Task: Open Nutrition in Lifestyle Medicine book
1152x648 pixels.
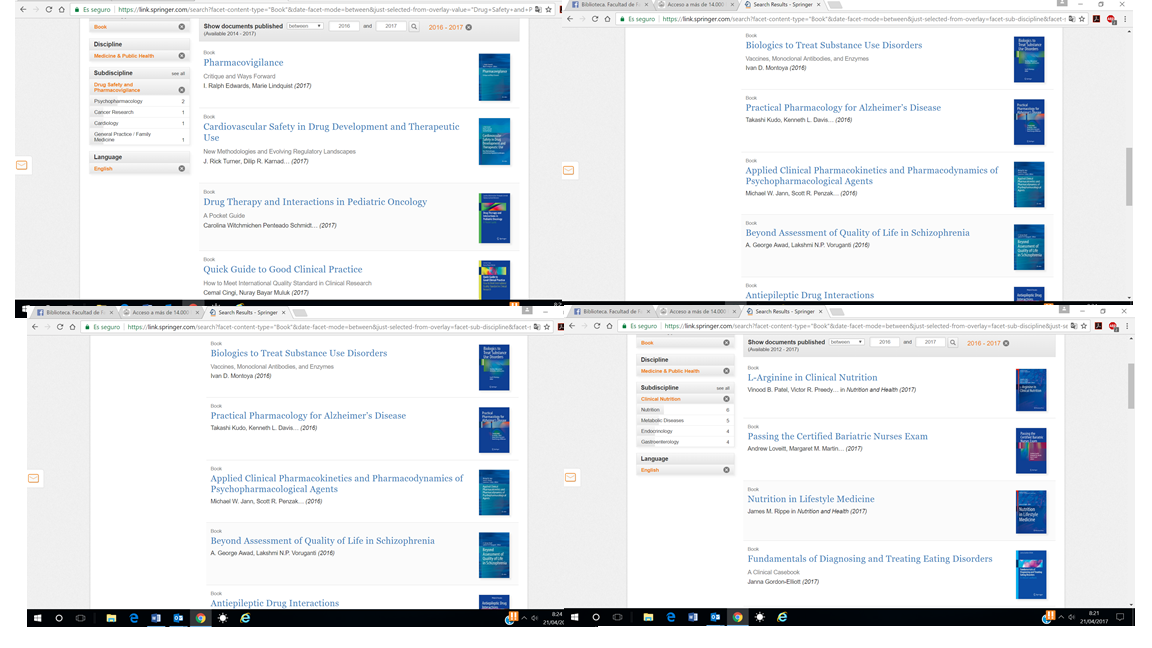Action: [x=811, y=499]
